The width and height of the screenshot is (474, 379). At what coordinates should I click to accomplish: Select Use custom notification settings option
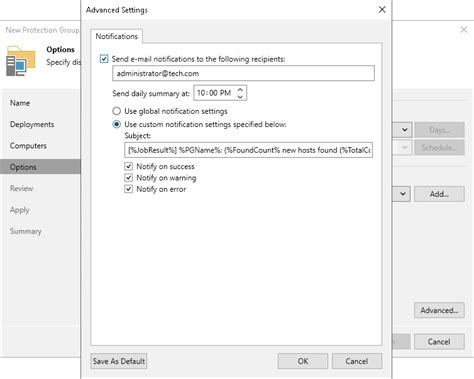pos(116,124)
